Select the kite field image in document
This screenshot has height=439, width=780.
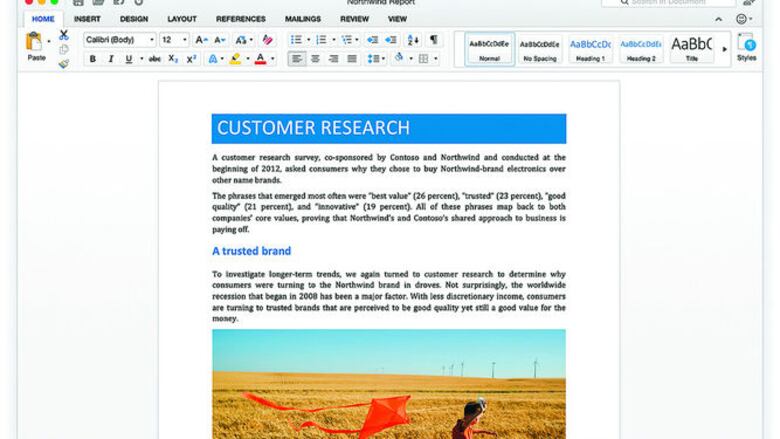(389, 384)
